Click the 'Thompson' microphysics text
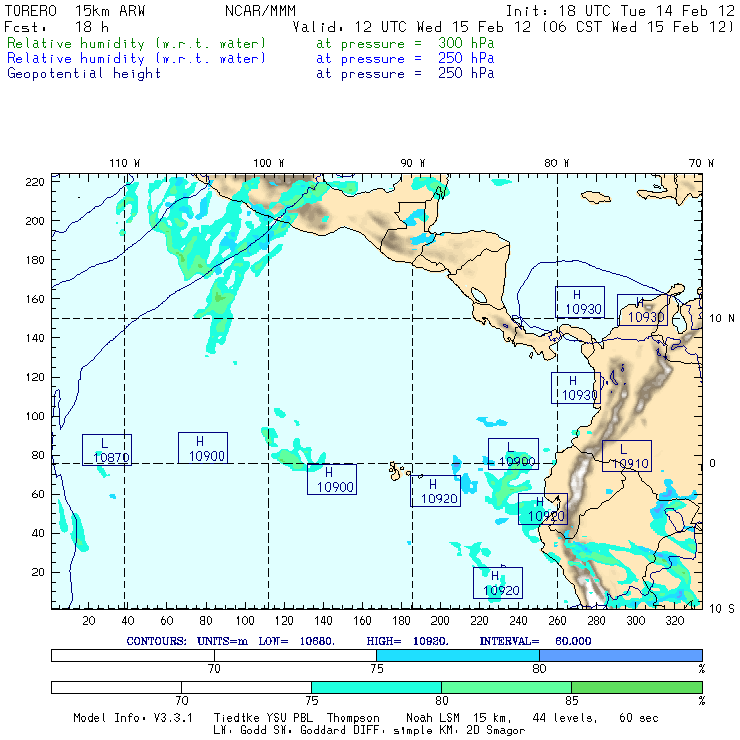This screenshot has width=740, height=740. click(353, 718)
